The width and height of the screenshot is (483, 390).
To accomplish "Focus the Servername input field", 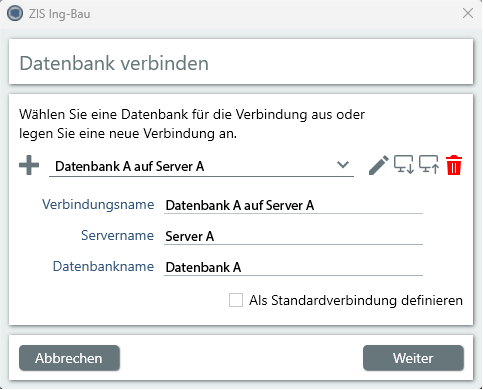I will [293, 236].
